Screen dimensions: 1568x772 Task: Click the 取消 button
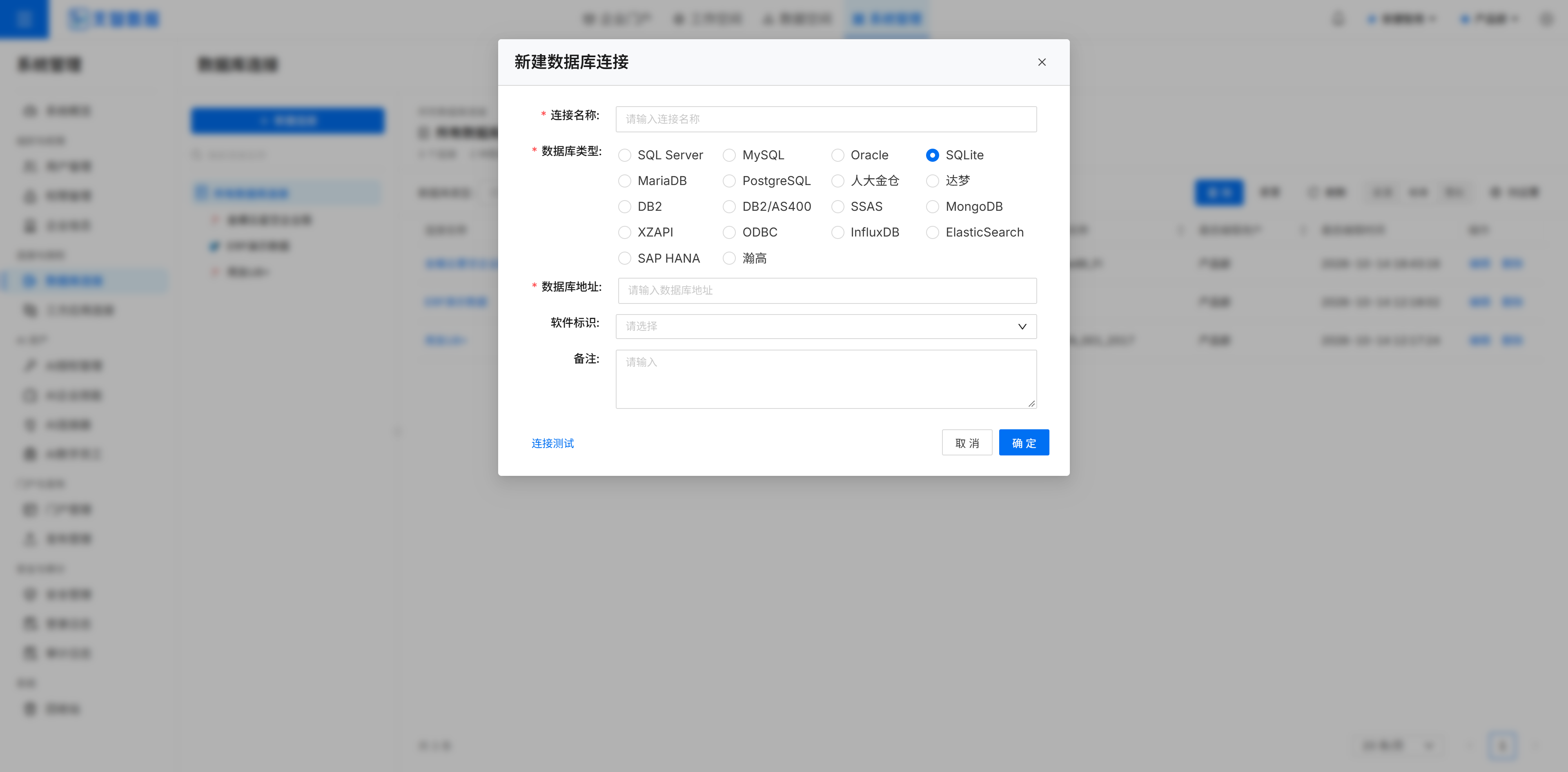click(x=967, y=443)
